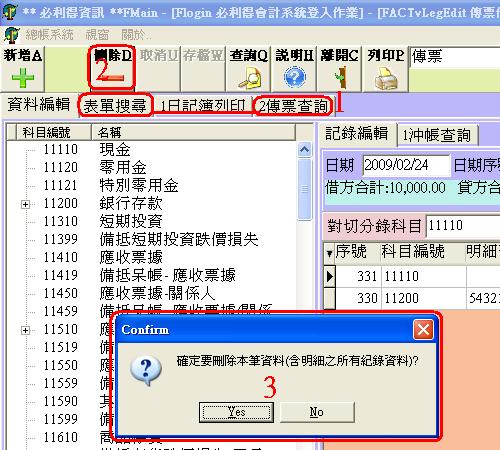The image size is (500, 450).
Task: Click the 序號 column sort arrow
Action: (329, 253)
